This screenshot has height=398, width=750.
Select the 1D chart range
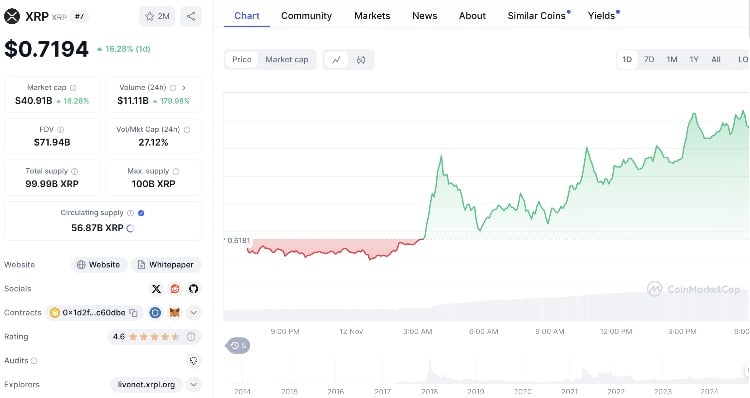click(x=627, y=59)
